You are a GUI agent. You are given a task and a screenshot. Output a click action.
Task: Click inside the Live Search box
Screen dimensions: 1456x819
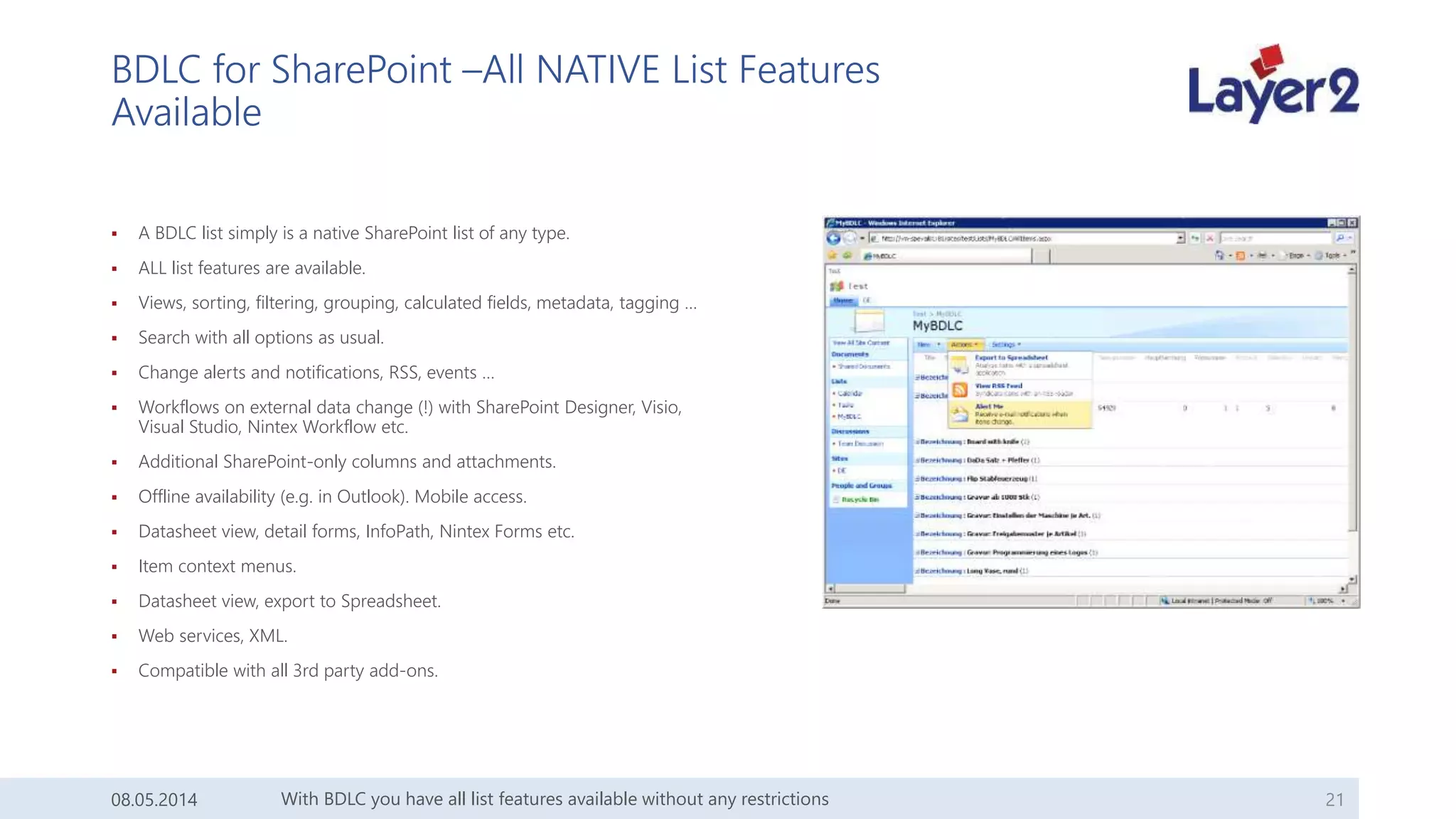click(x=1275, y=238)
